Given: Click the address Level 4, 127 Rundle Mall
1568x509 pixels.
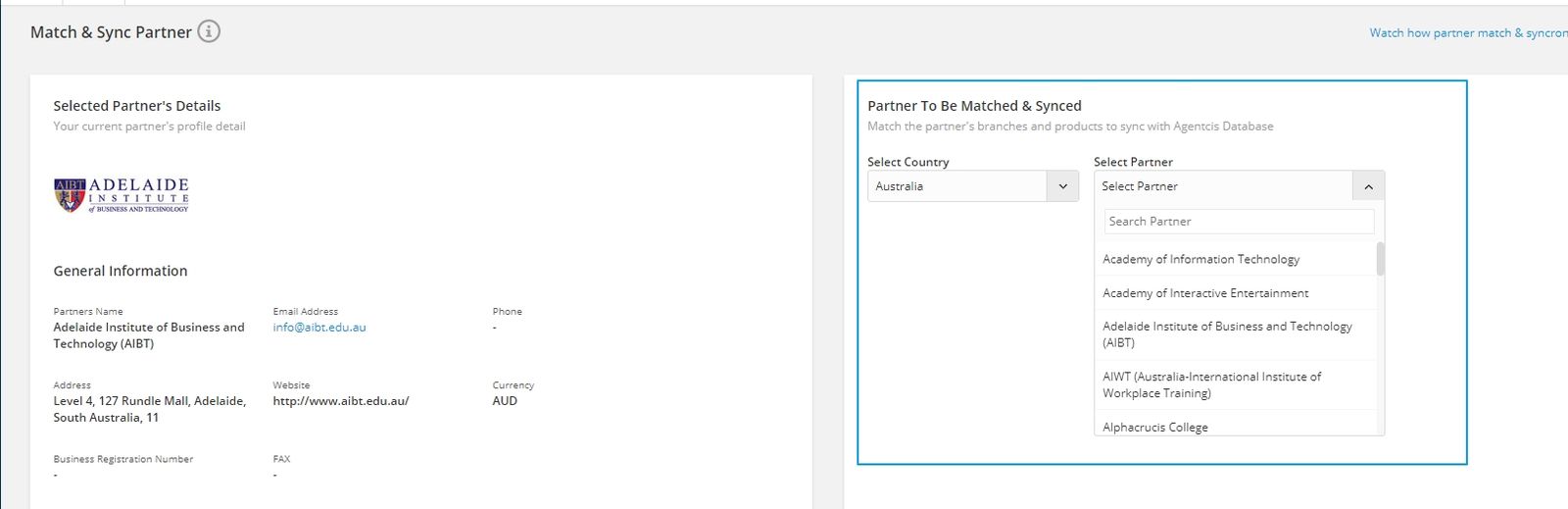Looking at the screenshot, I should pos(150,409).
